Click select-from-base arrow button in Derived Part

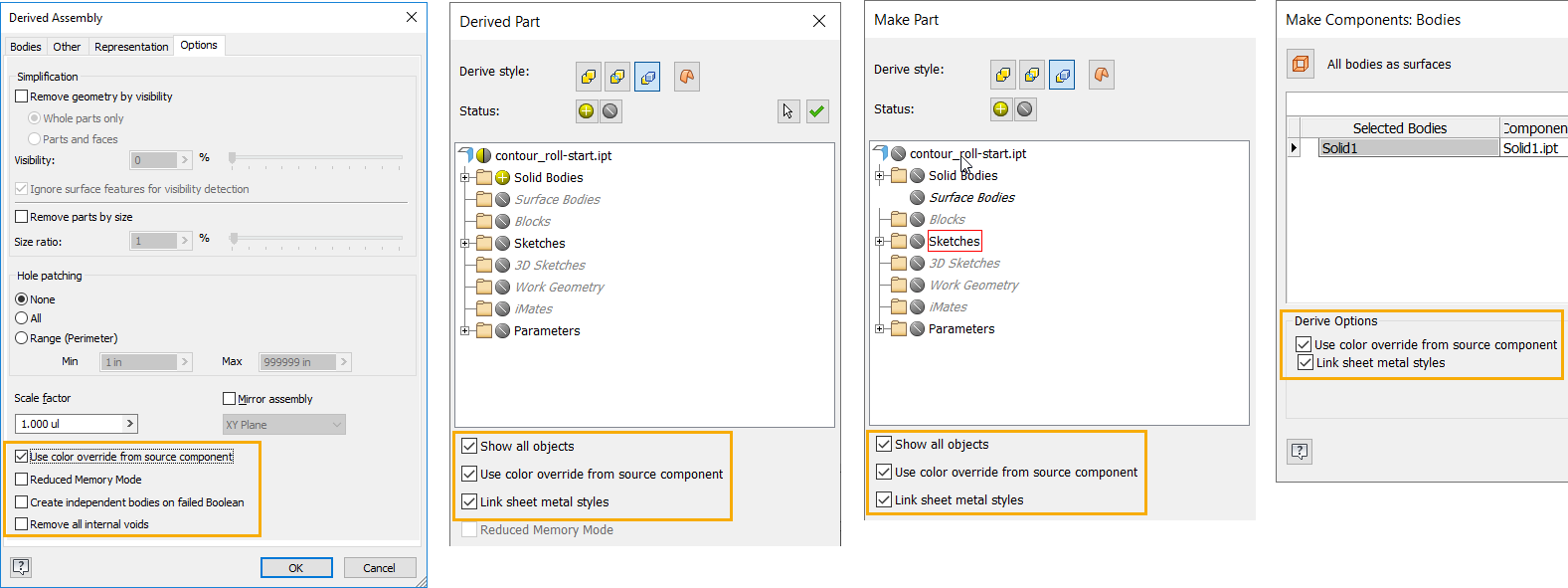click(788, 111)
